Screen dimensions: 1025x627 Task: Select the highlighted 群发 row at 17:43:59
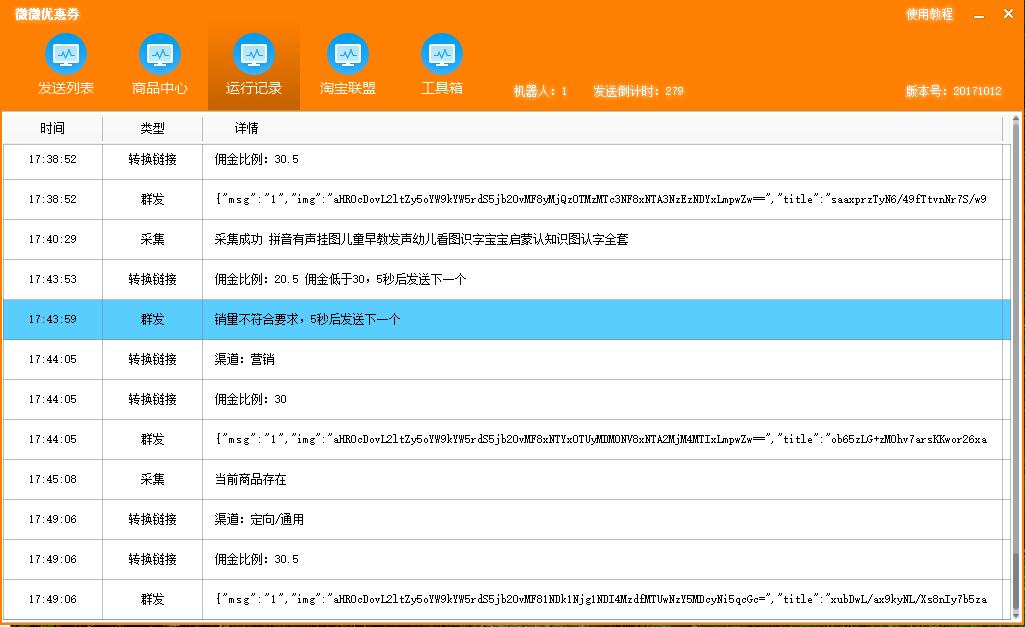(400, 319)
